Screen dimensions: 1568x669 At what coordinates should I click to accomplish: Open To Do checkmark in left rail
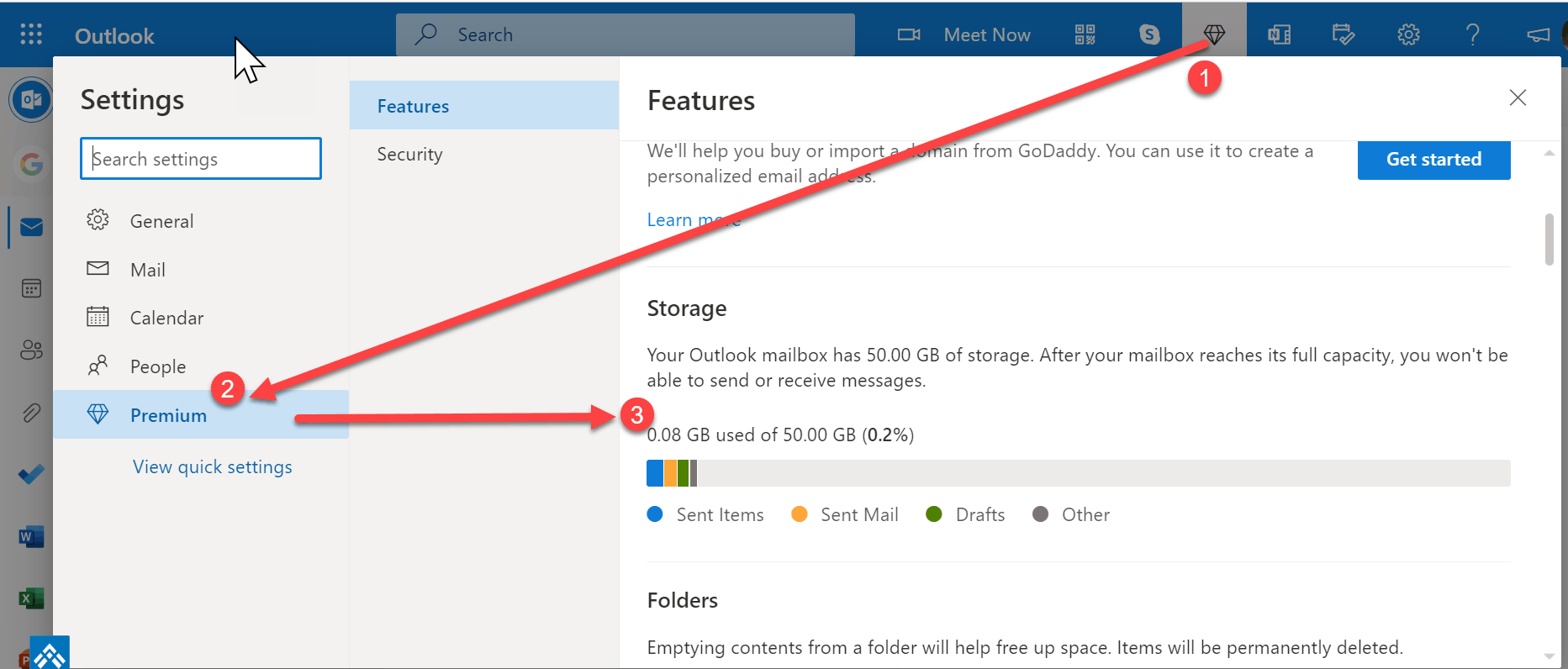(x=31, y=474)
